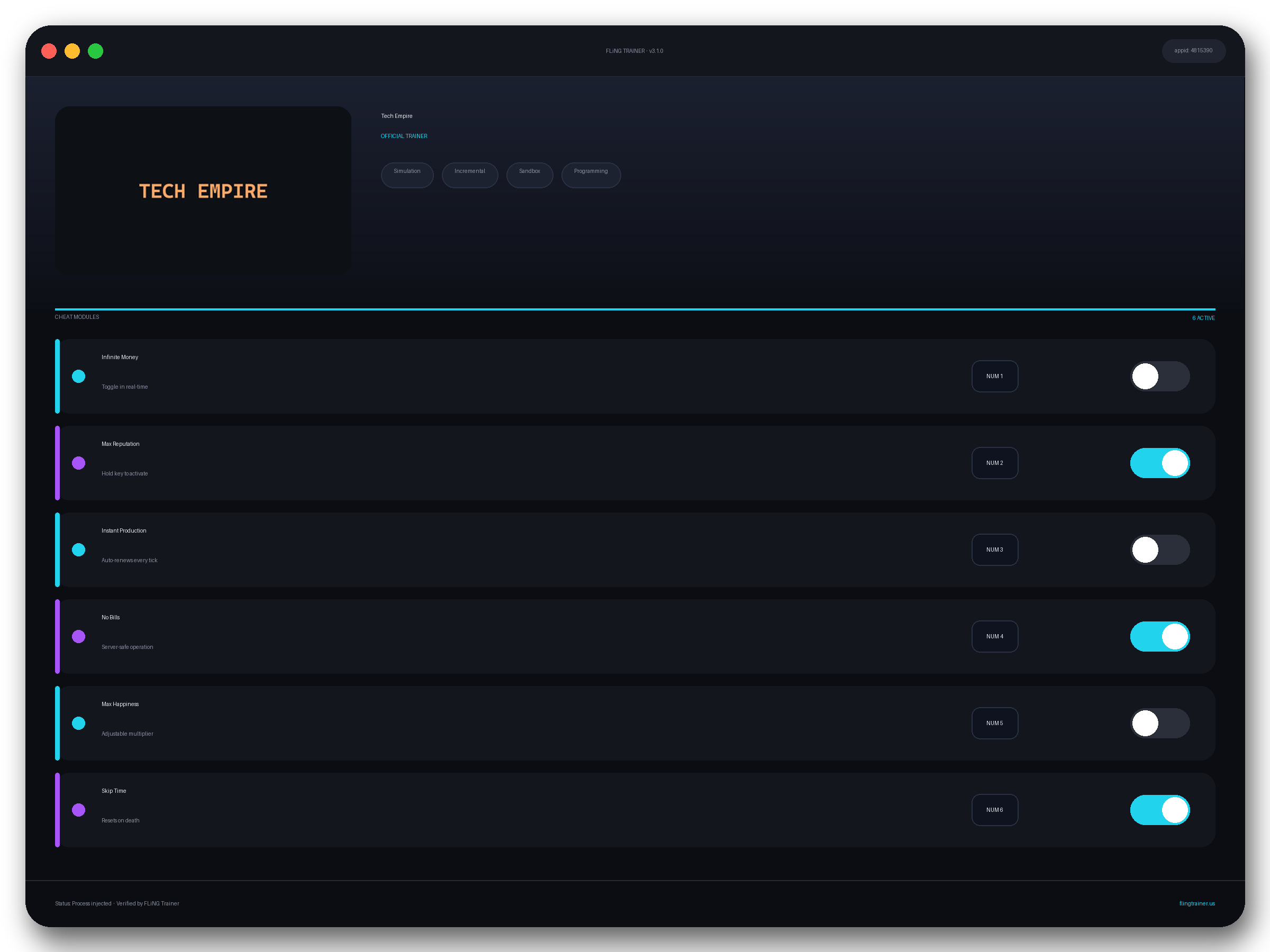Select the Sandbox tag
The image size is (1270, 952).
tap(529, 175)
